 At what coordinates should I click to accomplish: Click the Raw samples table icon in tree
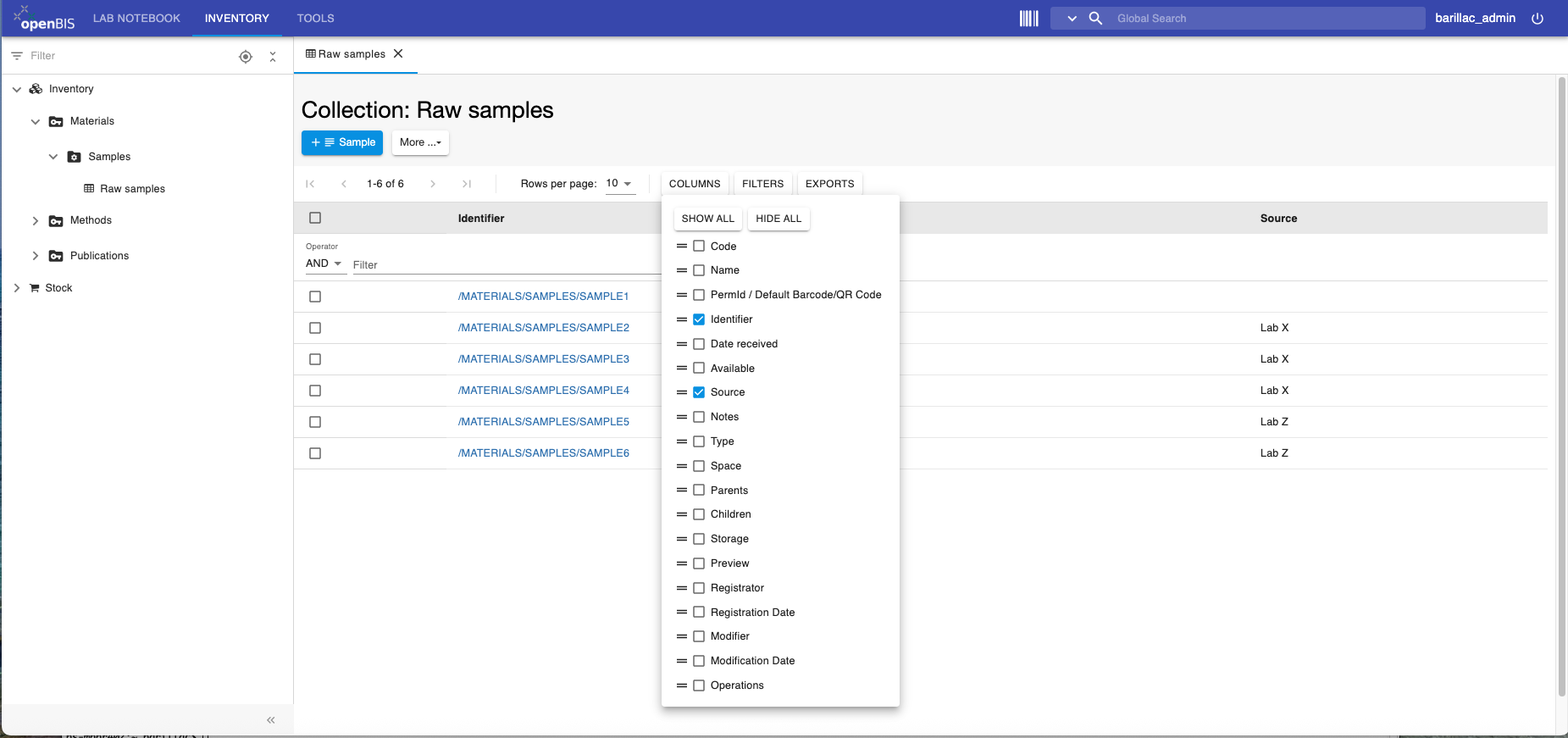tap(89, 189)
